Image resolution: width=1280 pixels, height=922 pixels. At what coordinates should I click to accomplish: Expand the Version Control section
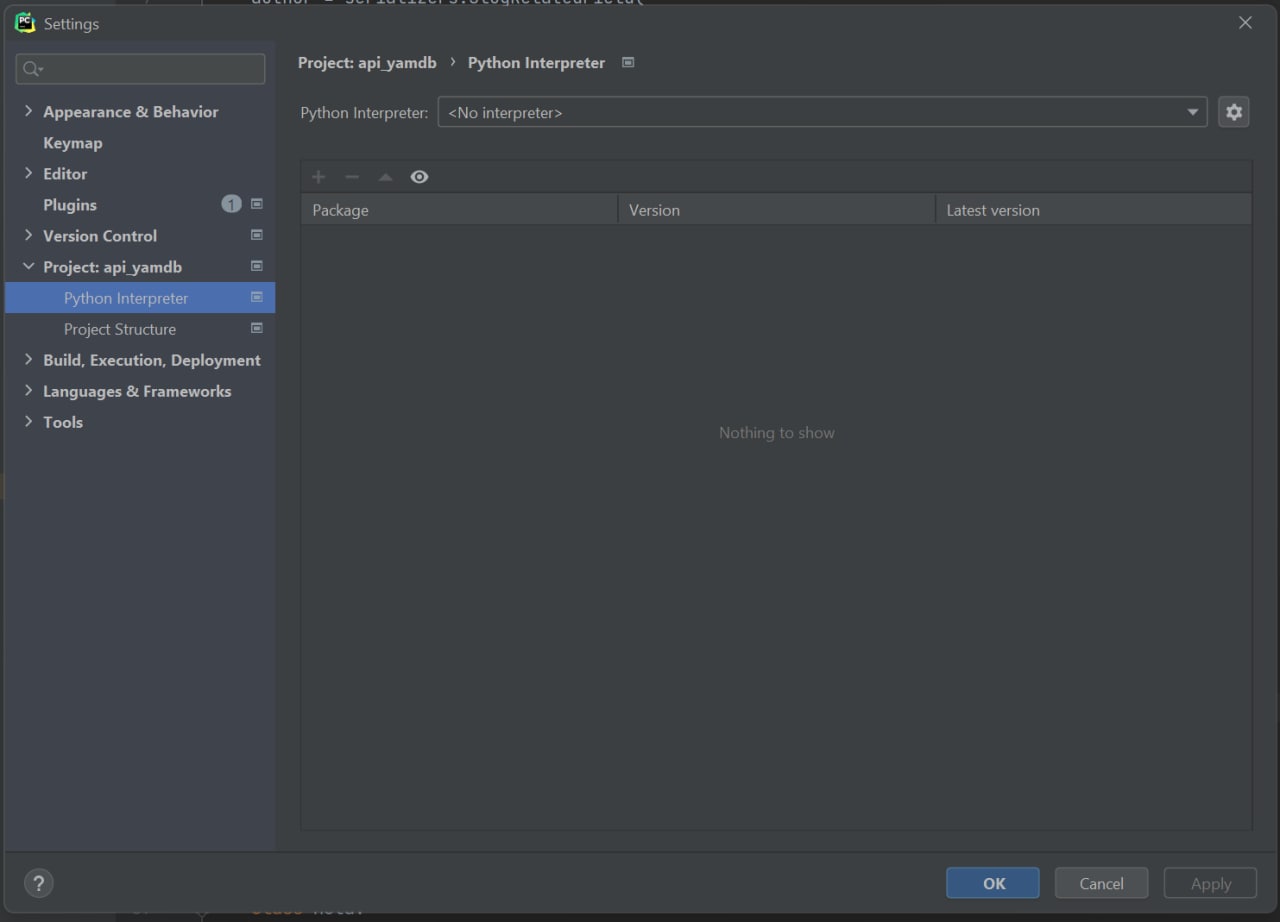(28, 235)
